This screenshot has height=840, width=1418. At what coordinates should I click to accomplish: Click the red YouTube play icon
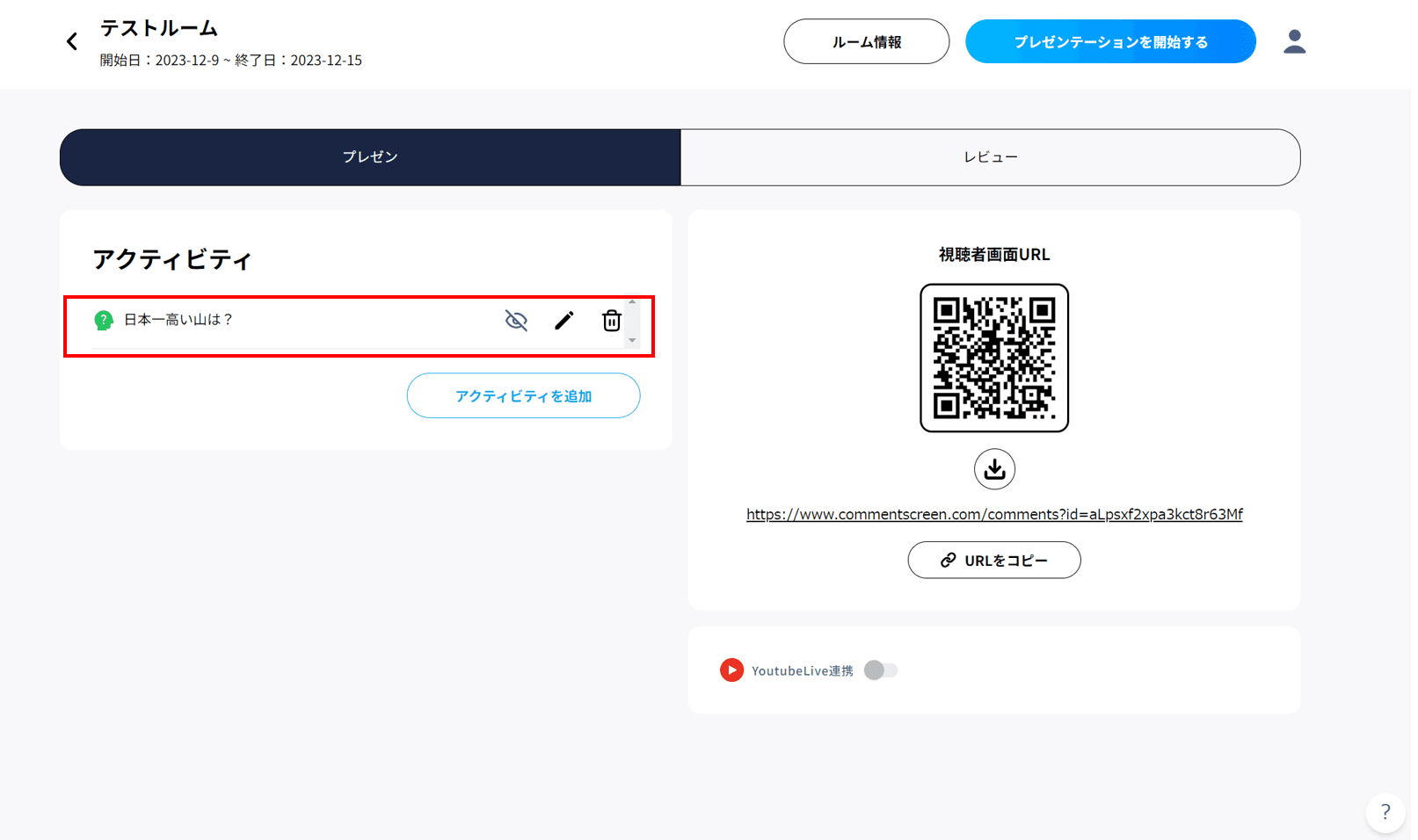coord(731,670)
